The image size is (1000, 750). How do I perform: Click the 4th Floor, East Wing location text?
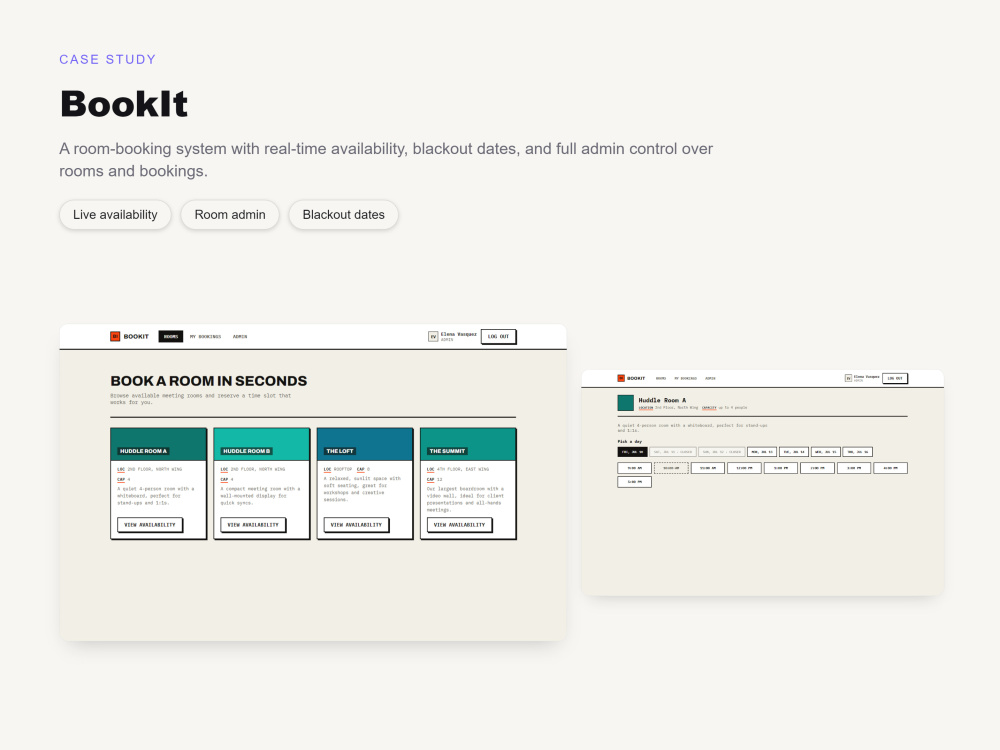pos(463,469)
